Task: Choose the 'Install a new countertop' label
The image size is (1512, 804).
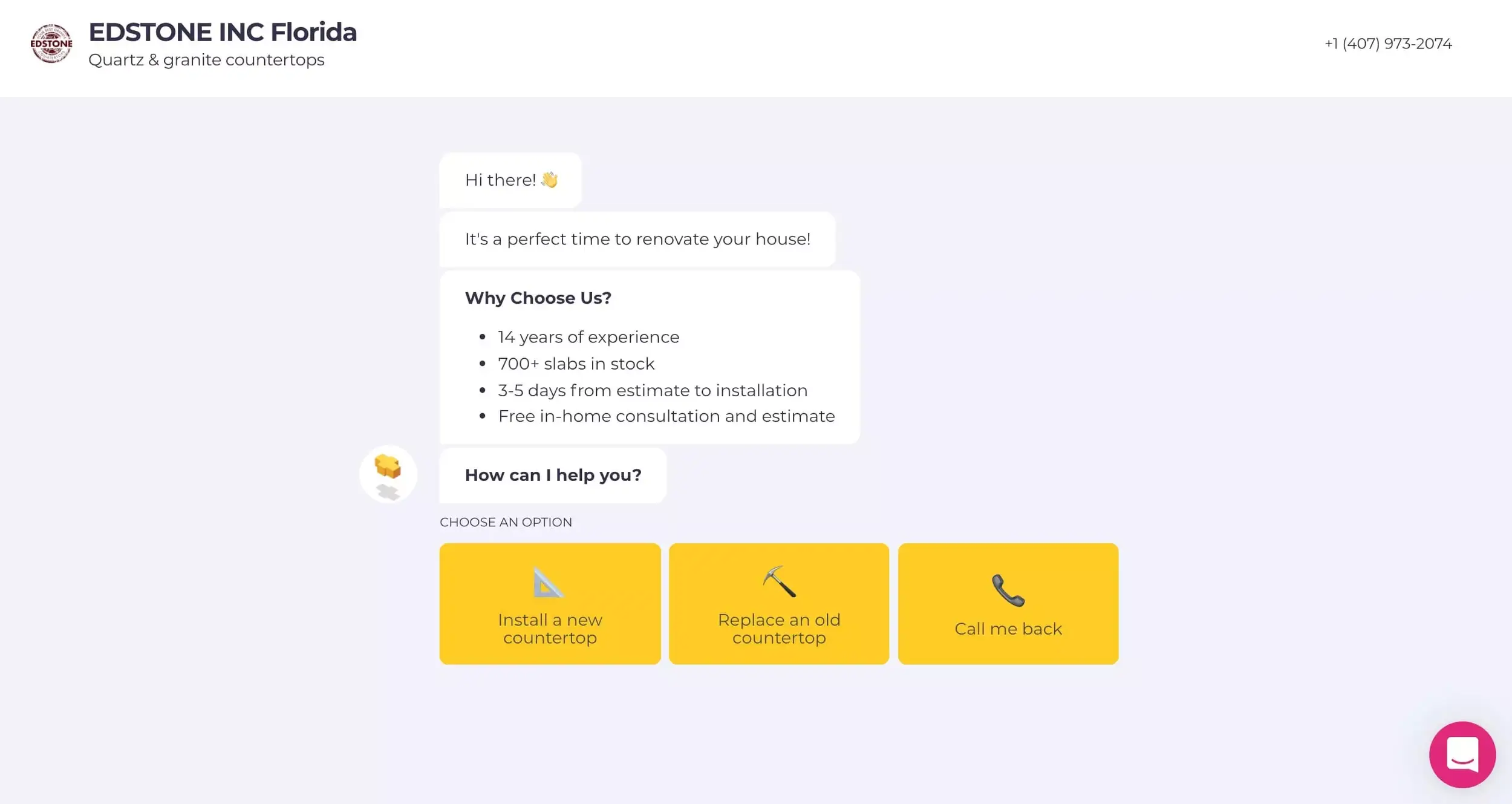Action: [x=550, y=629]
